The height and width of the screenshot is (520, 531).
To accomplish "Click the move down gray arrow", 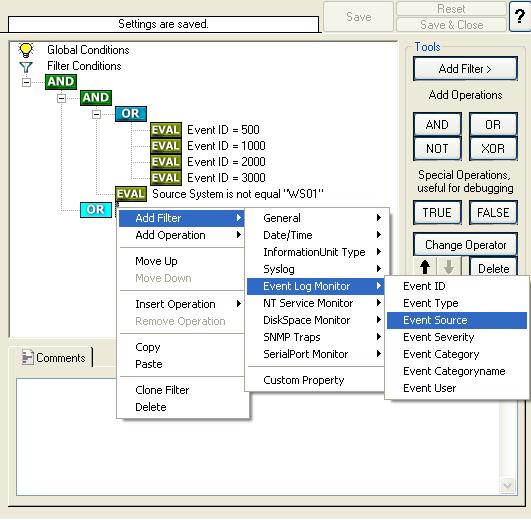I will pyautogui.click(x=449, y=267).
